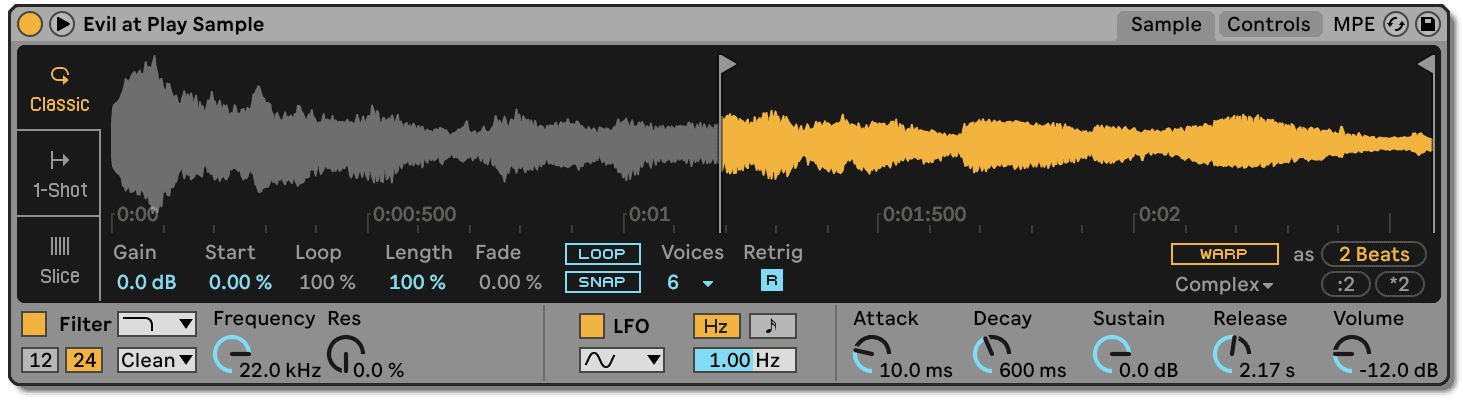Image resolution: width=1463 pixels, height=400 pixels.
Task: Click the hot-swap preset icon
Action: click(1396, 25)
